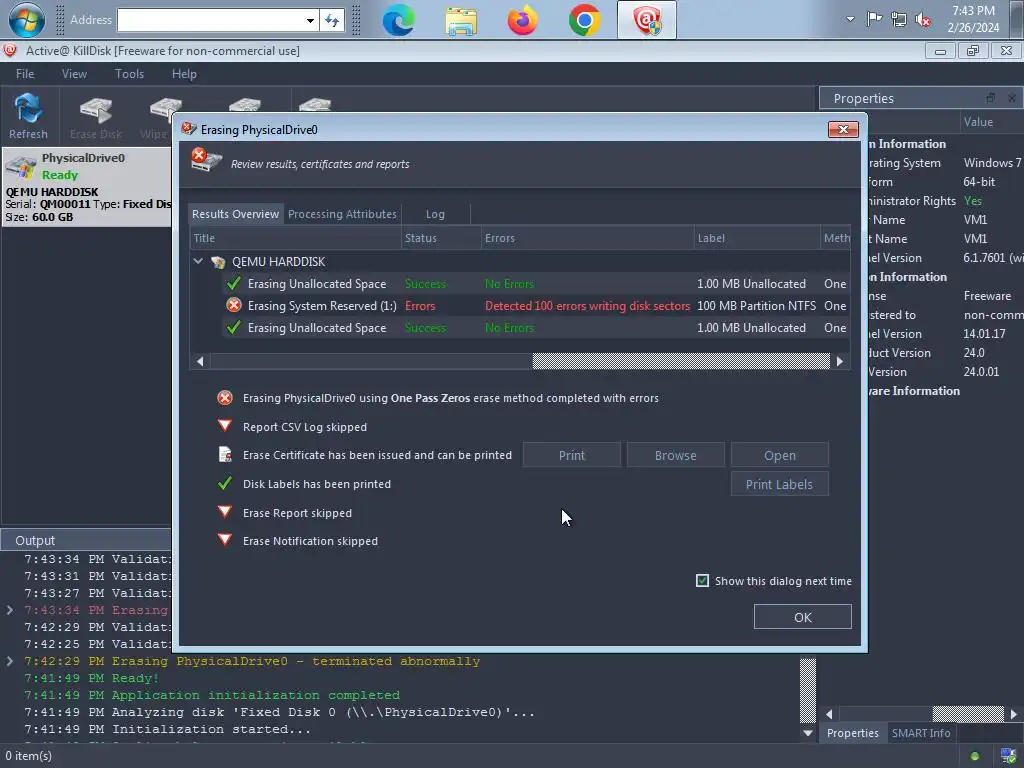Image resolution: width=1024 pixels, height=768 pixels.
Task: Click the results scrollbar left arrow
Action: coord(200,360)
